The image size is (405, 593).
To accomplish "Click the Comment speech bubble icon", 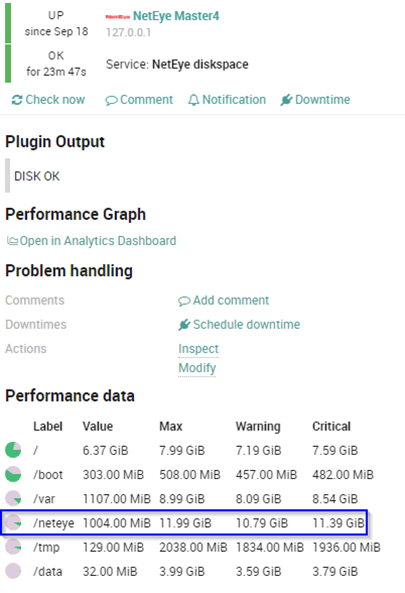I will click(x=111, y=101).
